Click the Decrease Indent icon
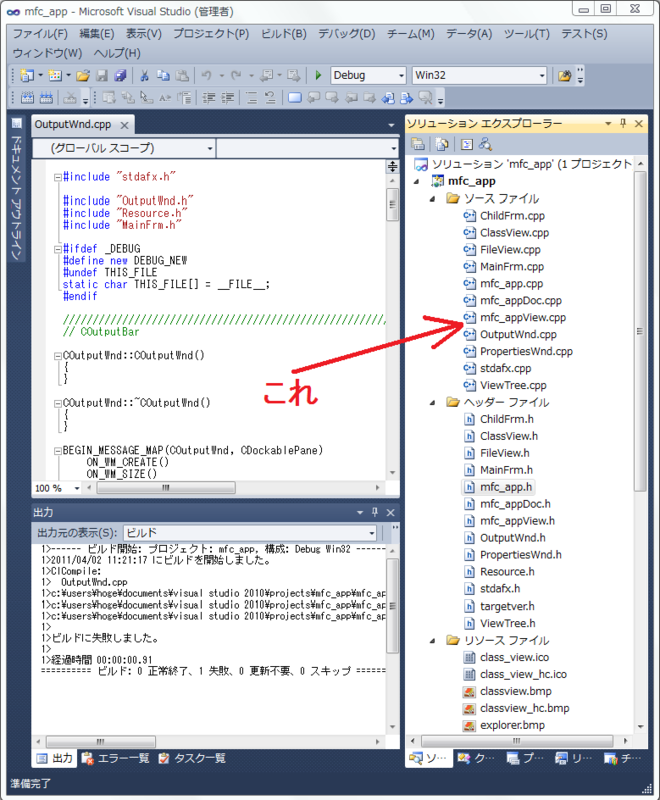The image size is (660, 800). [x=209, y=97]
